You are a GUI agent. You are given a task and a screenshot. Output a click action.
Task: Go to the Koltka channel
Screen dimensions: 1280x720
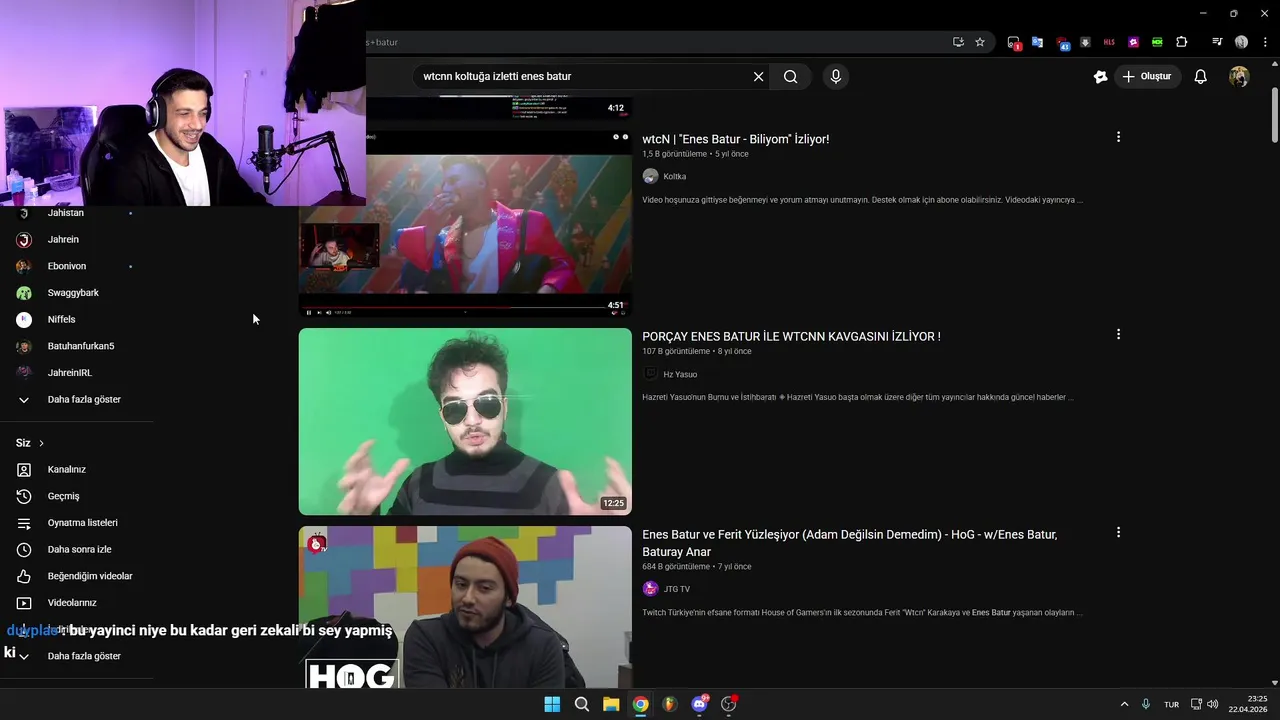(x=675, y=176)
